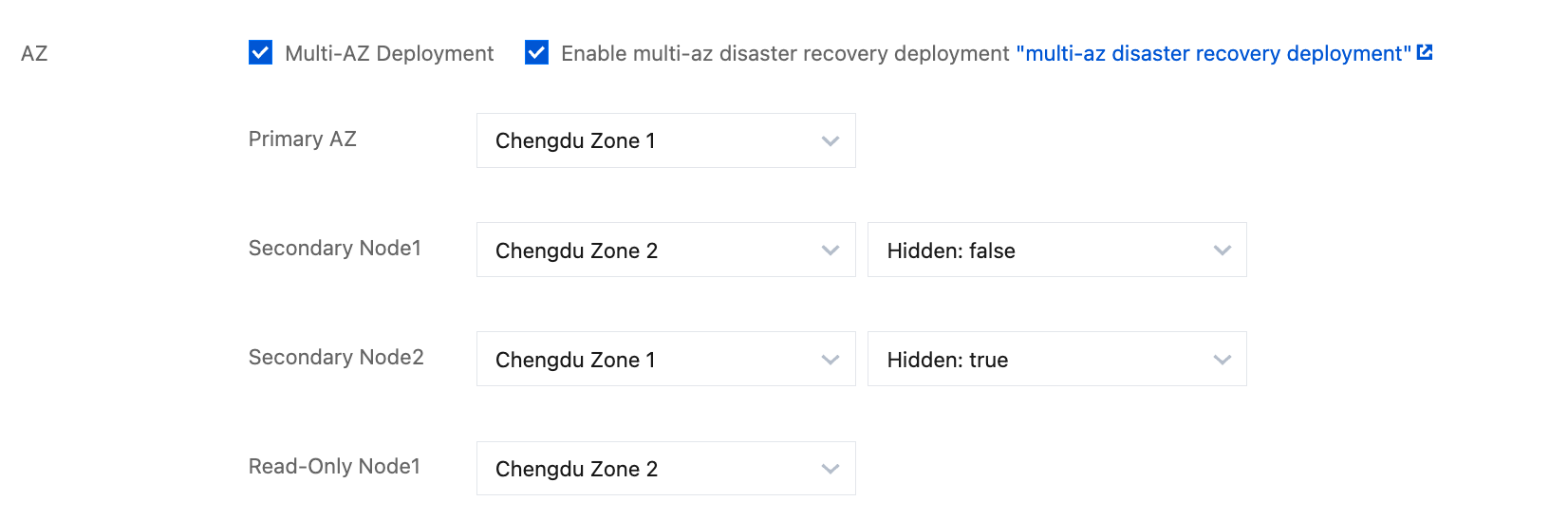Open the Primary AZ Chengdu Zone 1 dropdown
The image size is (1568, 520).
click(x=666, y=140)
